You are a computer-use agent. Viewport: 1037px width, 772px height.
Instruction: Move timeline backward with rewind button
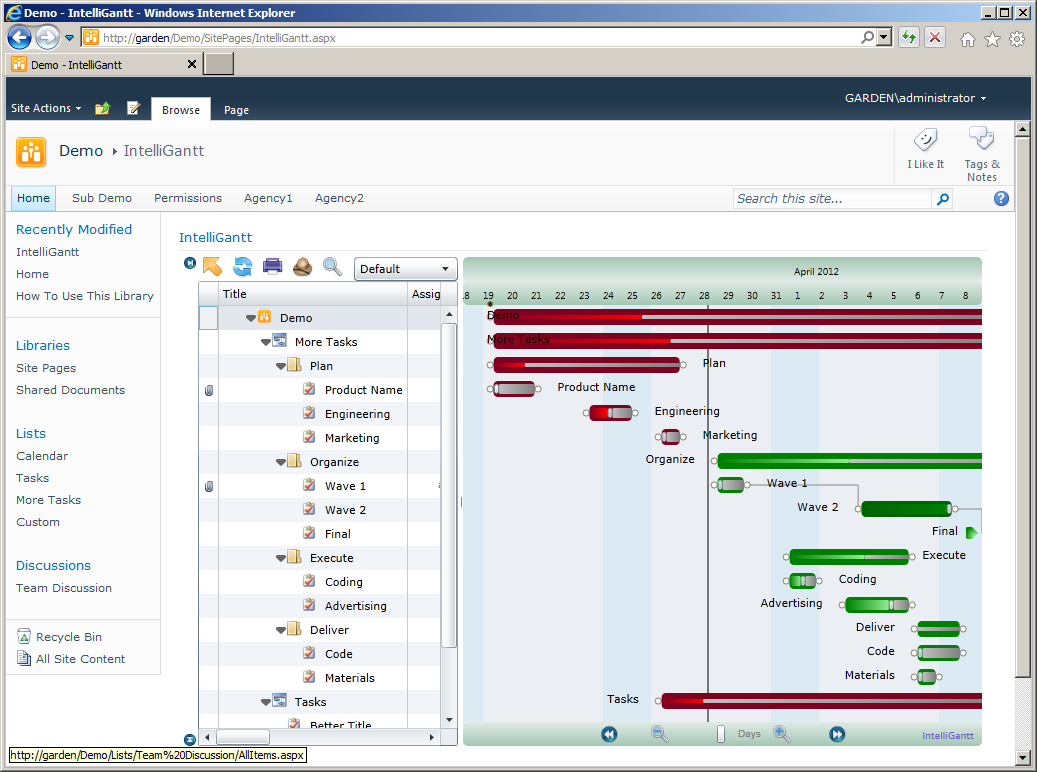click(x=609, y=734)
